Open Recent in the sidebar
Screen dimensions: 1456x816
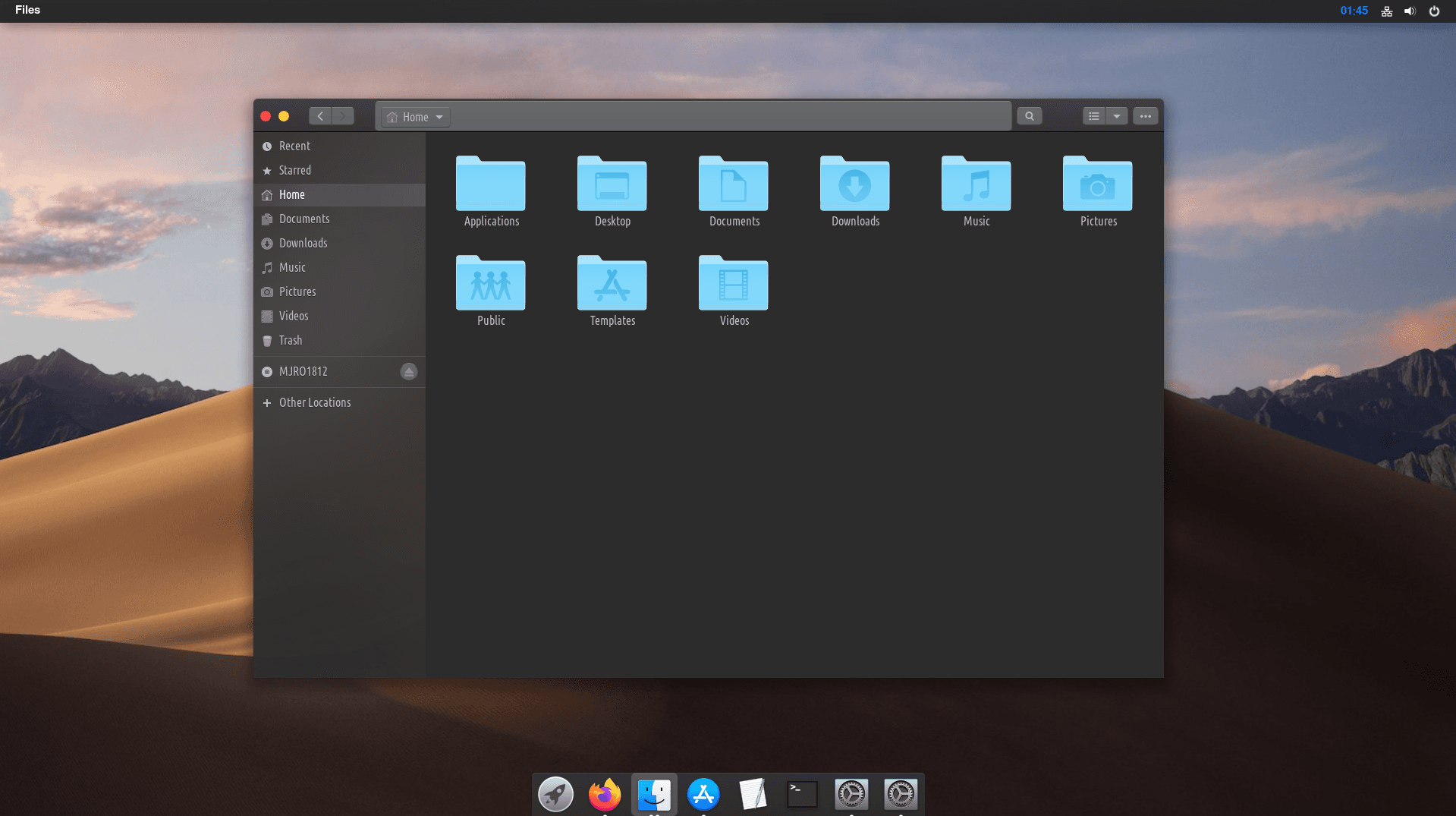click(x=294, y=146)
